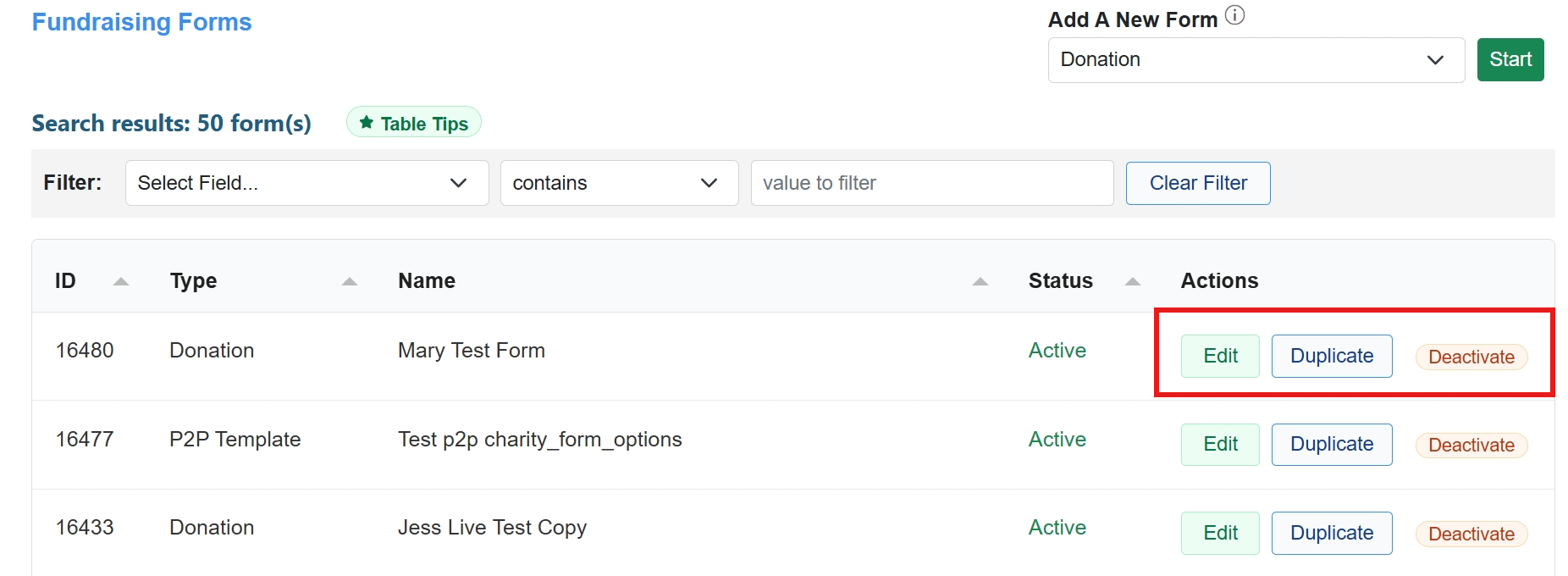The width and height of the screenshot is (1568, 576).
Task: Sort table by Type column arrow
Action: 350,281
